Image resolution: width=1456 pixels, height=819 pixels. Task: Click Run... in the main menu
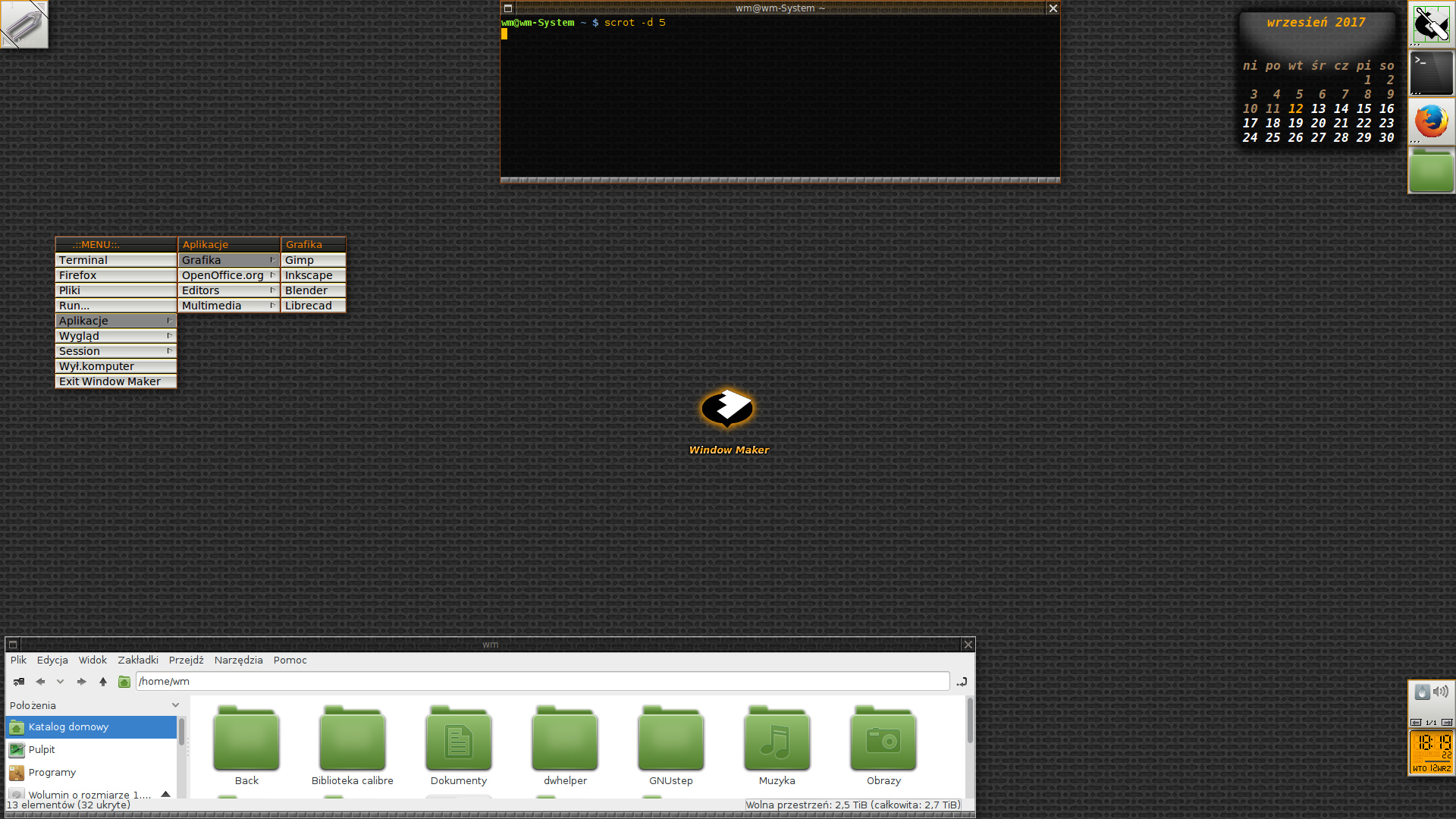74,305
